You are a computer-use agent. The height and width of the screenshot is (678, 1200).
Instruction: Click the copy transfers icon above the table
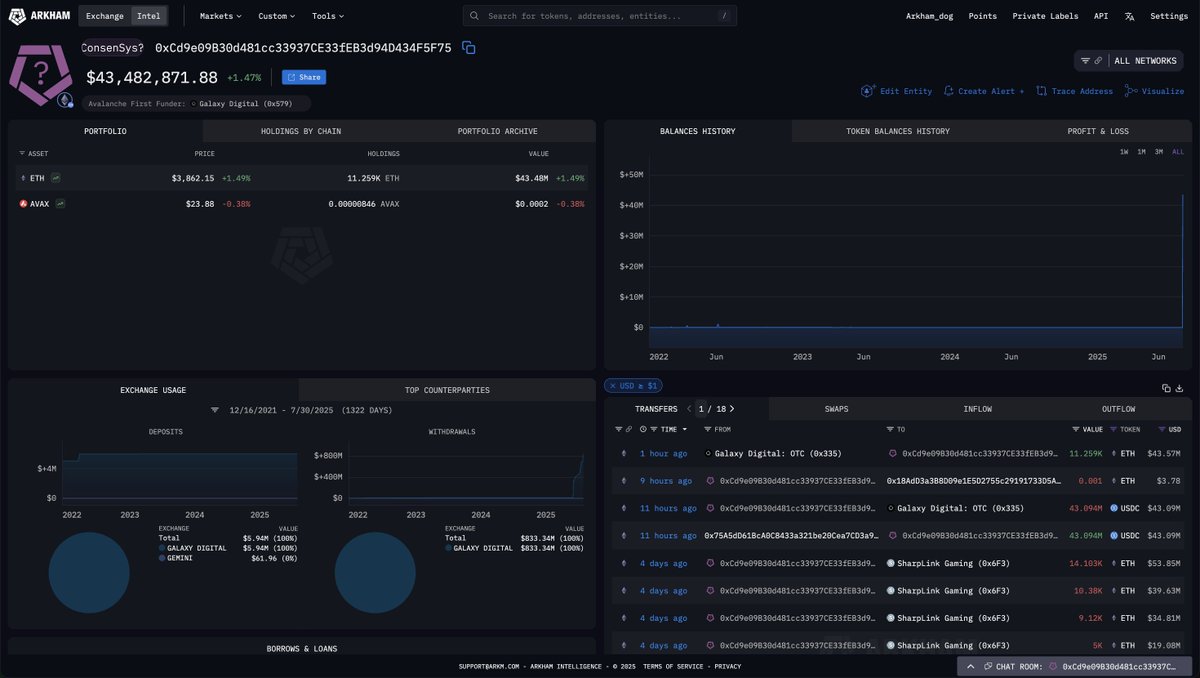pos(1166,388)
